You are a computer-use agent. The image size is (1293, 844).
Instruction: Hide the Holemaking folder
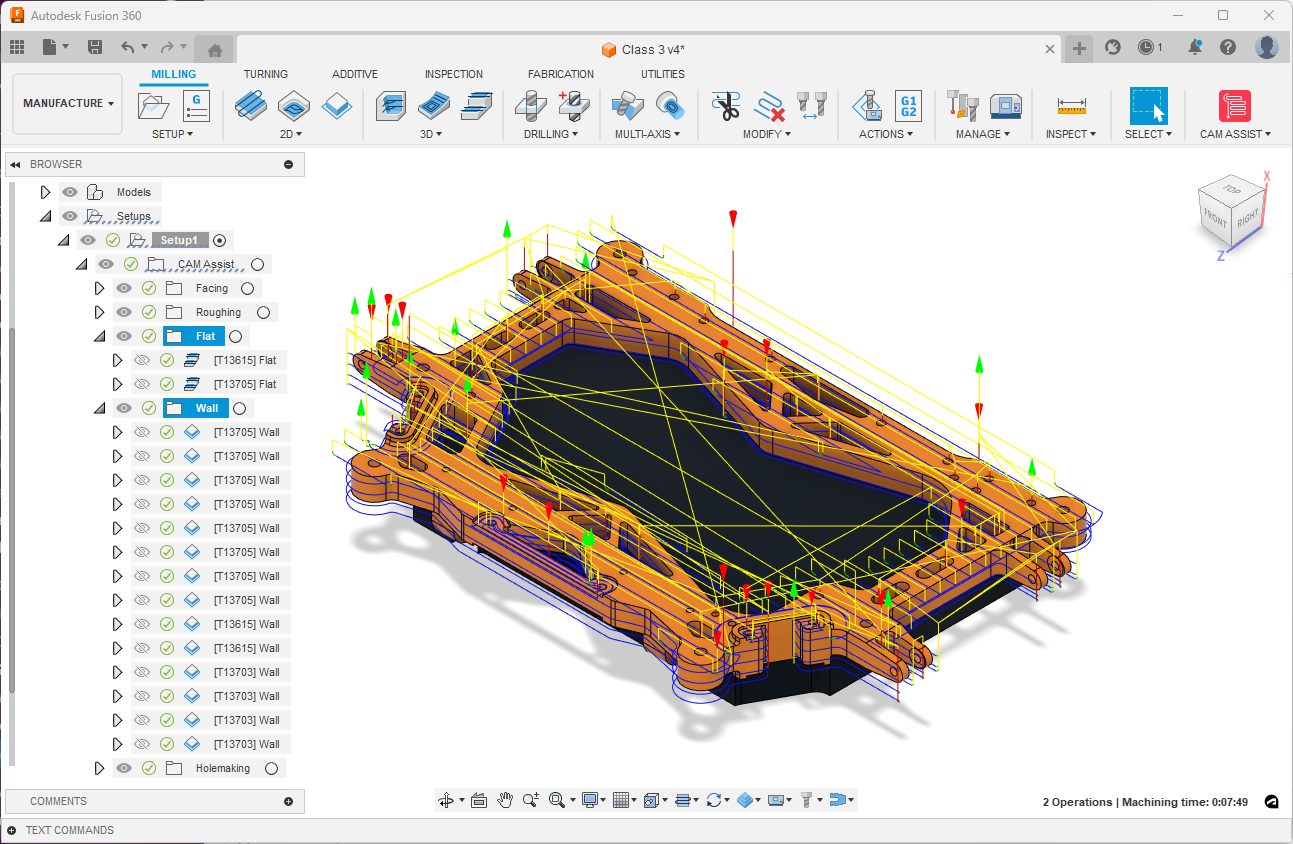(123, 768)
